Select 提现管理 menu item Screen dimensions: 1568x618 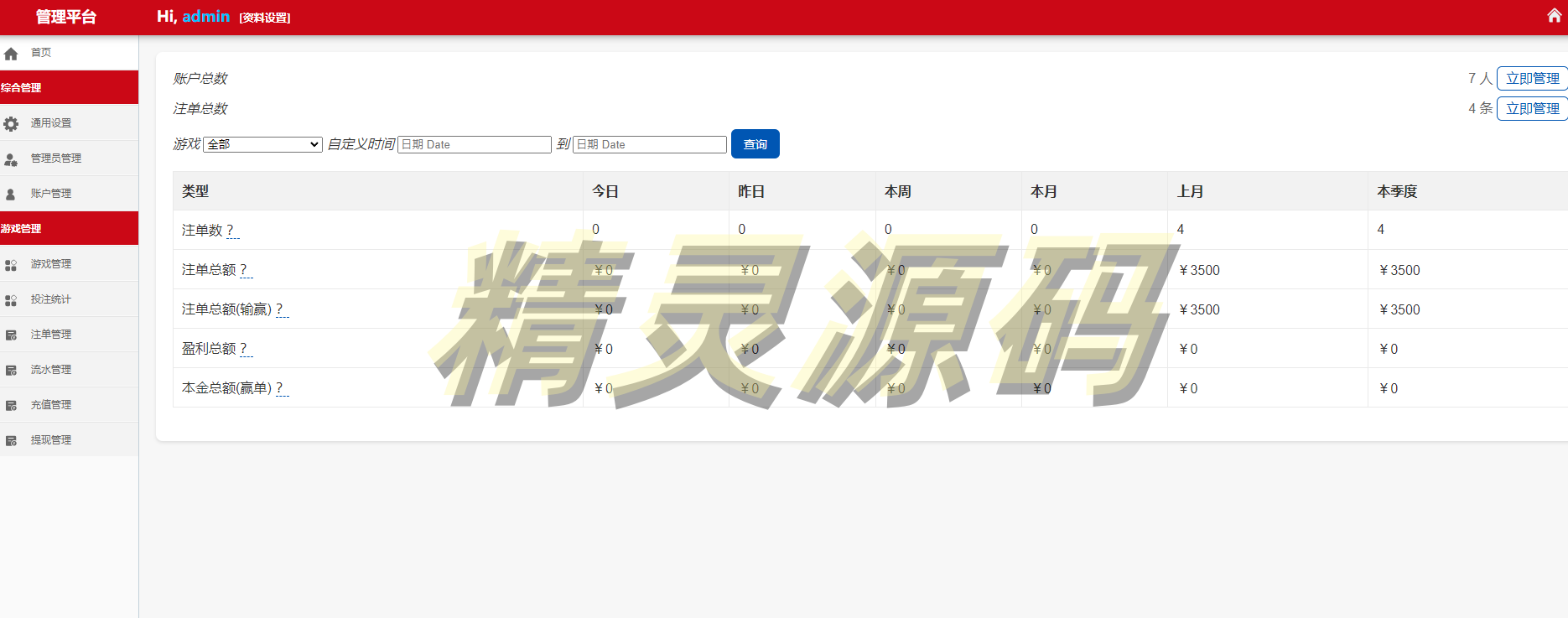[51, 440]
